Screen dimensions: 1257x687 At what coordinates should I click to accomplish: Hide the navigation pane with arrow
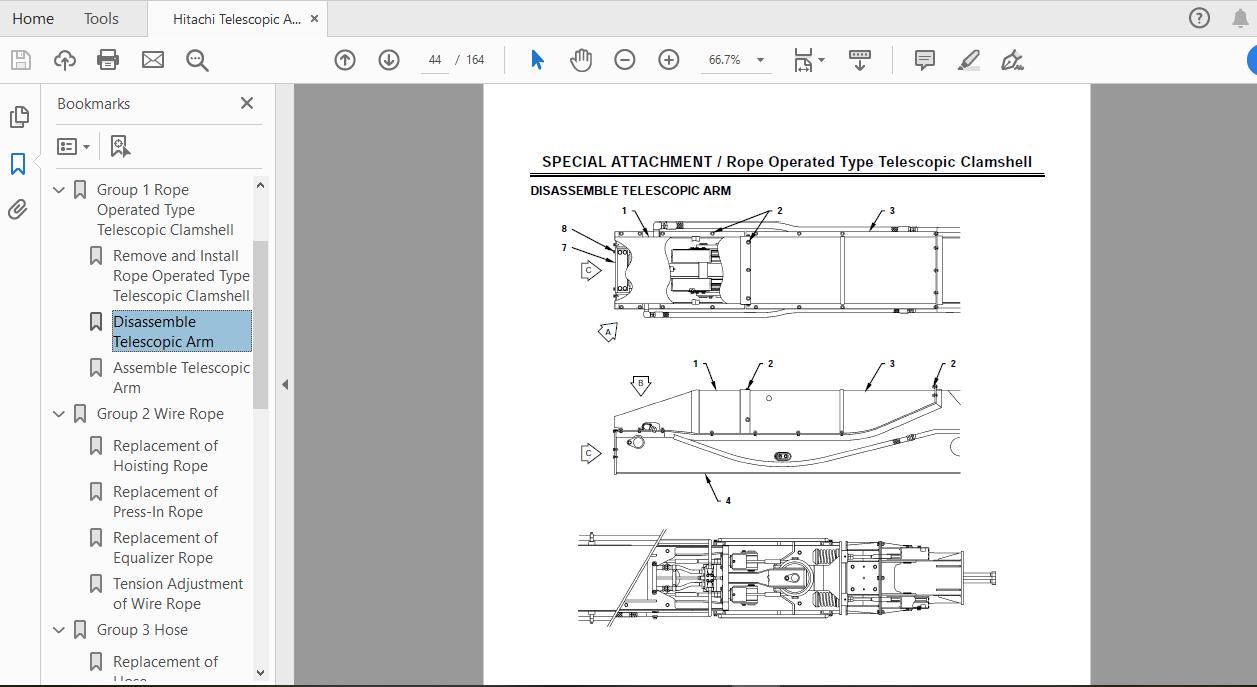pyautogui.click(x=285, y=384)
